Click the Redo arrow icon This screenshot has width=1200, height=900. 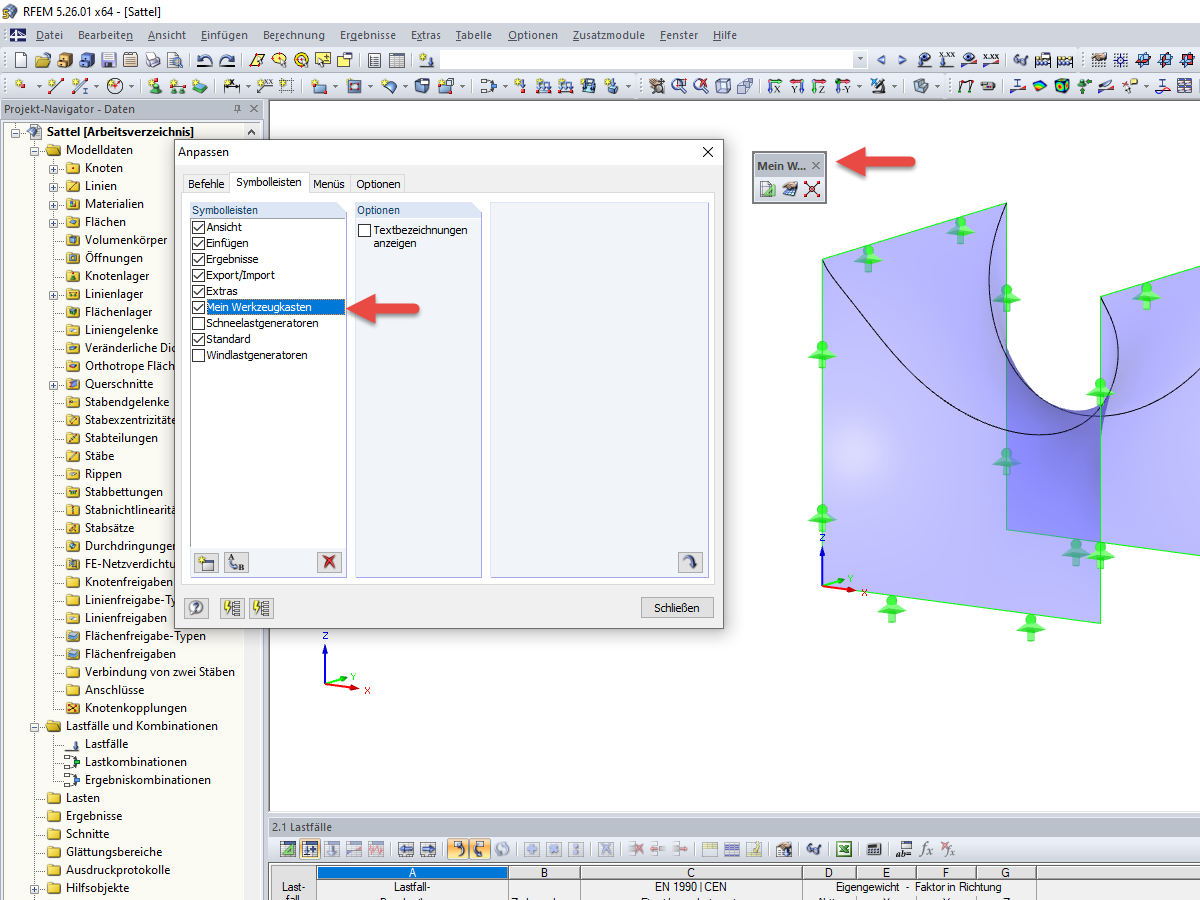[x=228, y=60]
